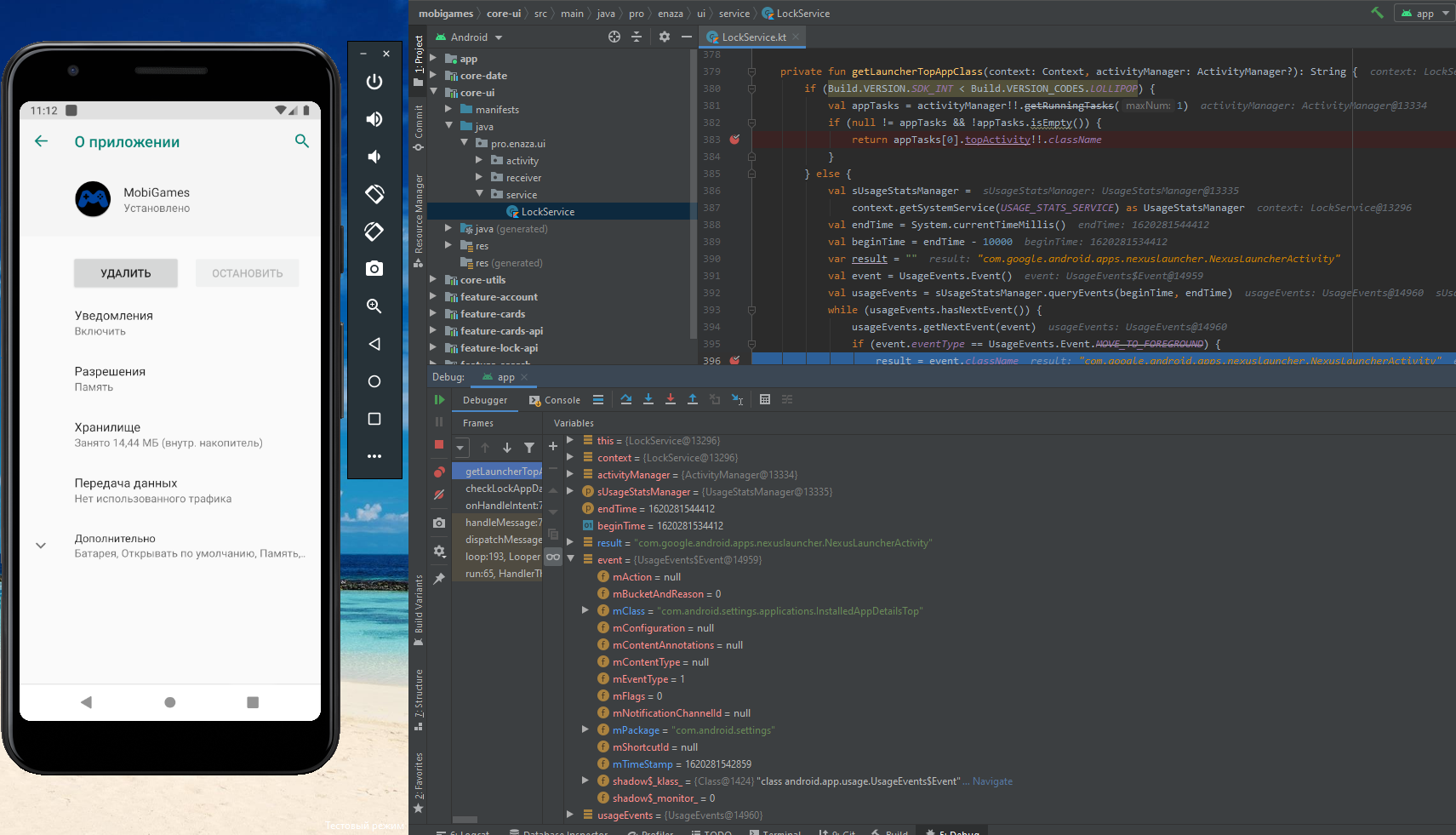Expand the app module
The height and width of the screenshot is (835, 1456).
point(433,58)
